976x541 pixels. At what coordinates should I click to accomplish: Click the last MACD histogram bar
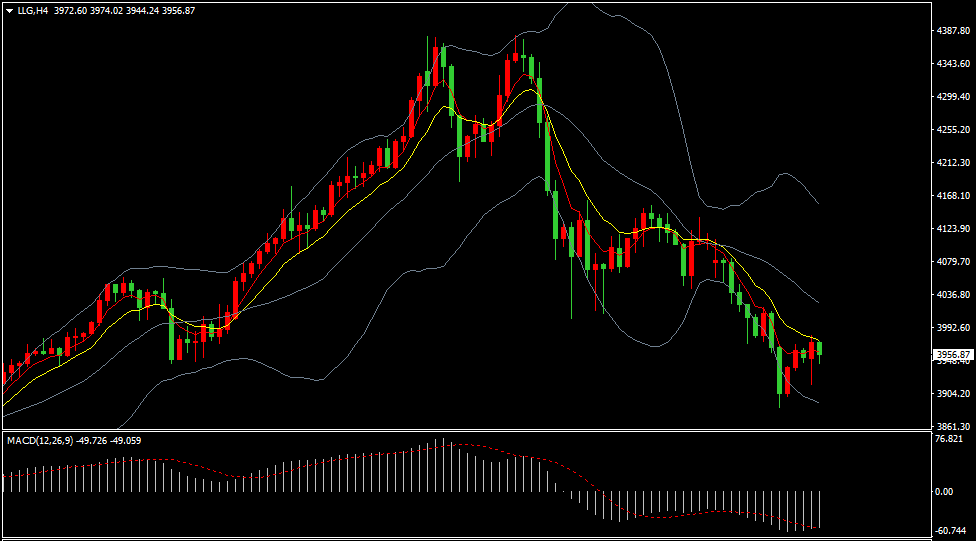(x=820, y=509)
